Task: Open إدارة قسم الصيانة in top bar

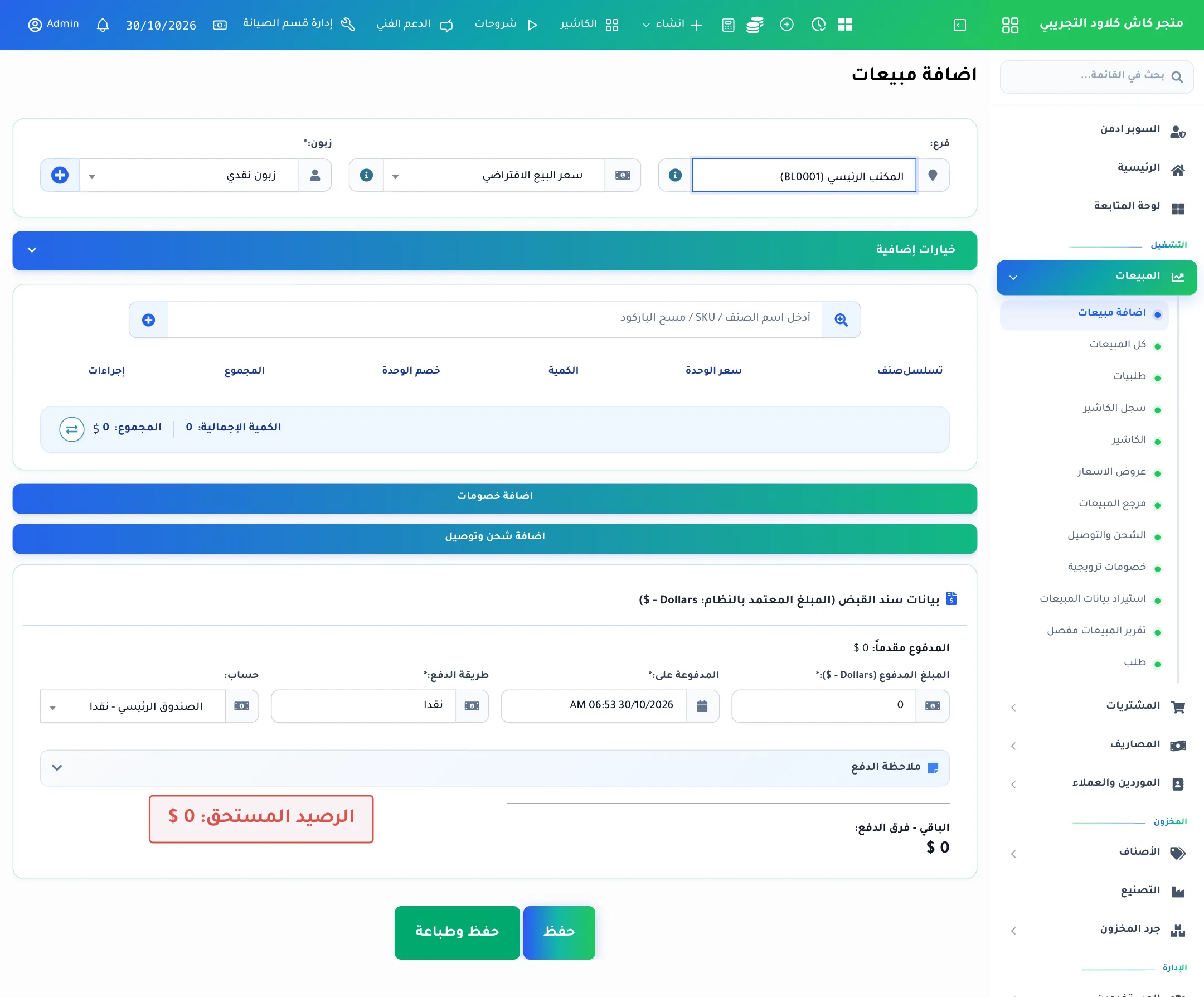Action: tap(299, 23)
